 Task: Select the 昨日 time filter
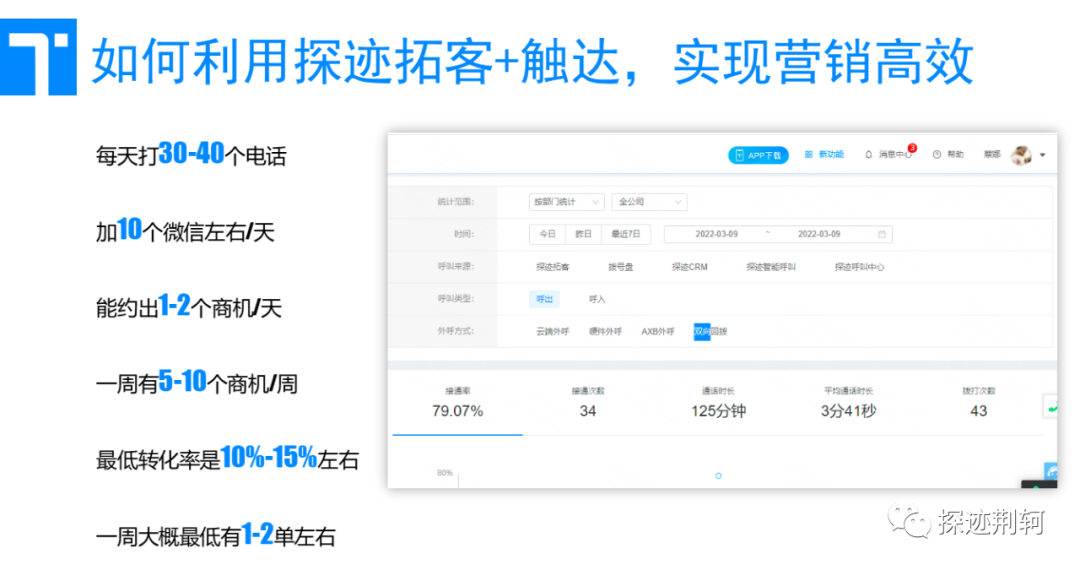coord(583,234)
